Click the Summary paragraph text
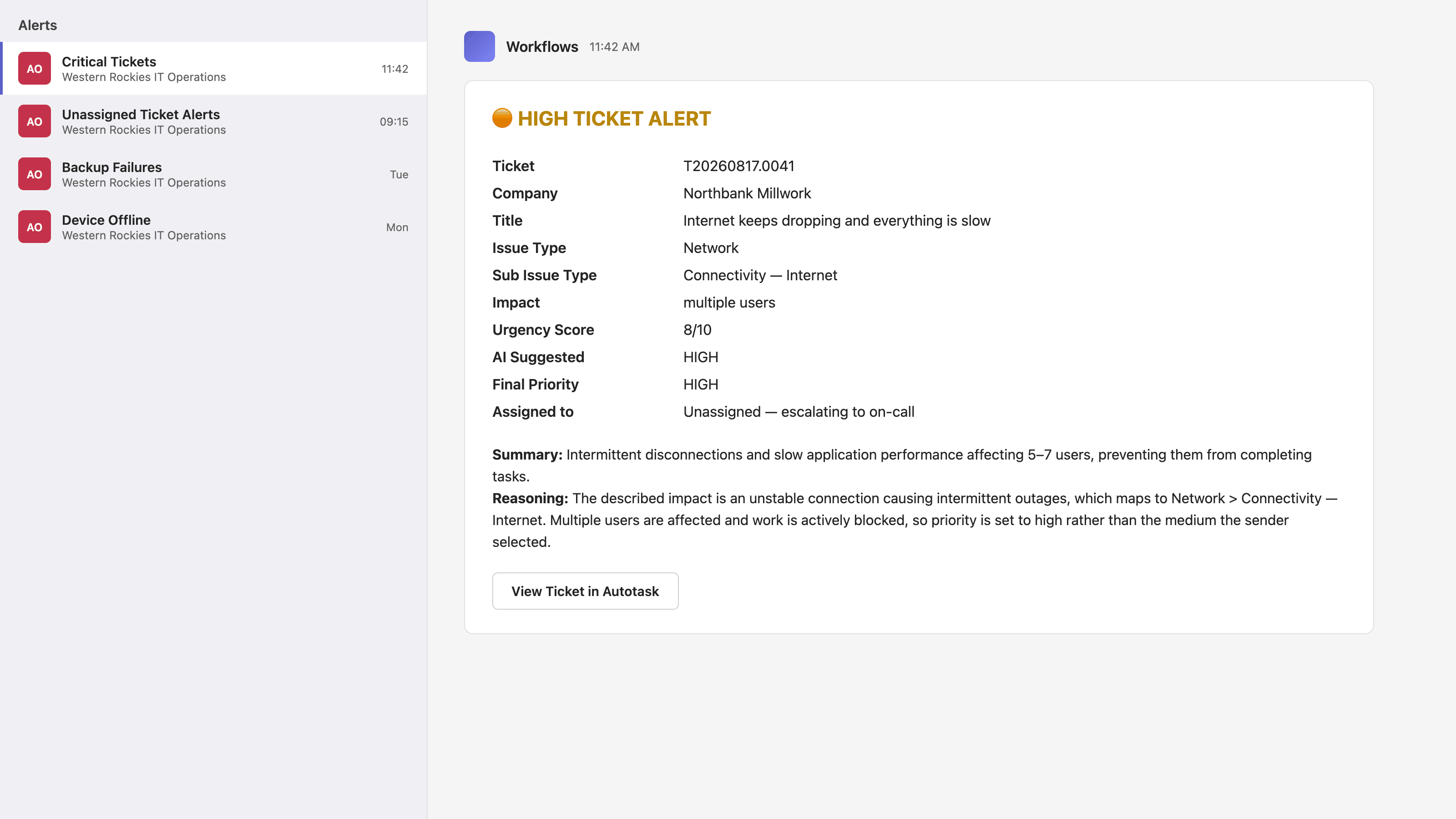The image size is (1456, 819). (x=902, y=465)
